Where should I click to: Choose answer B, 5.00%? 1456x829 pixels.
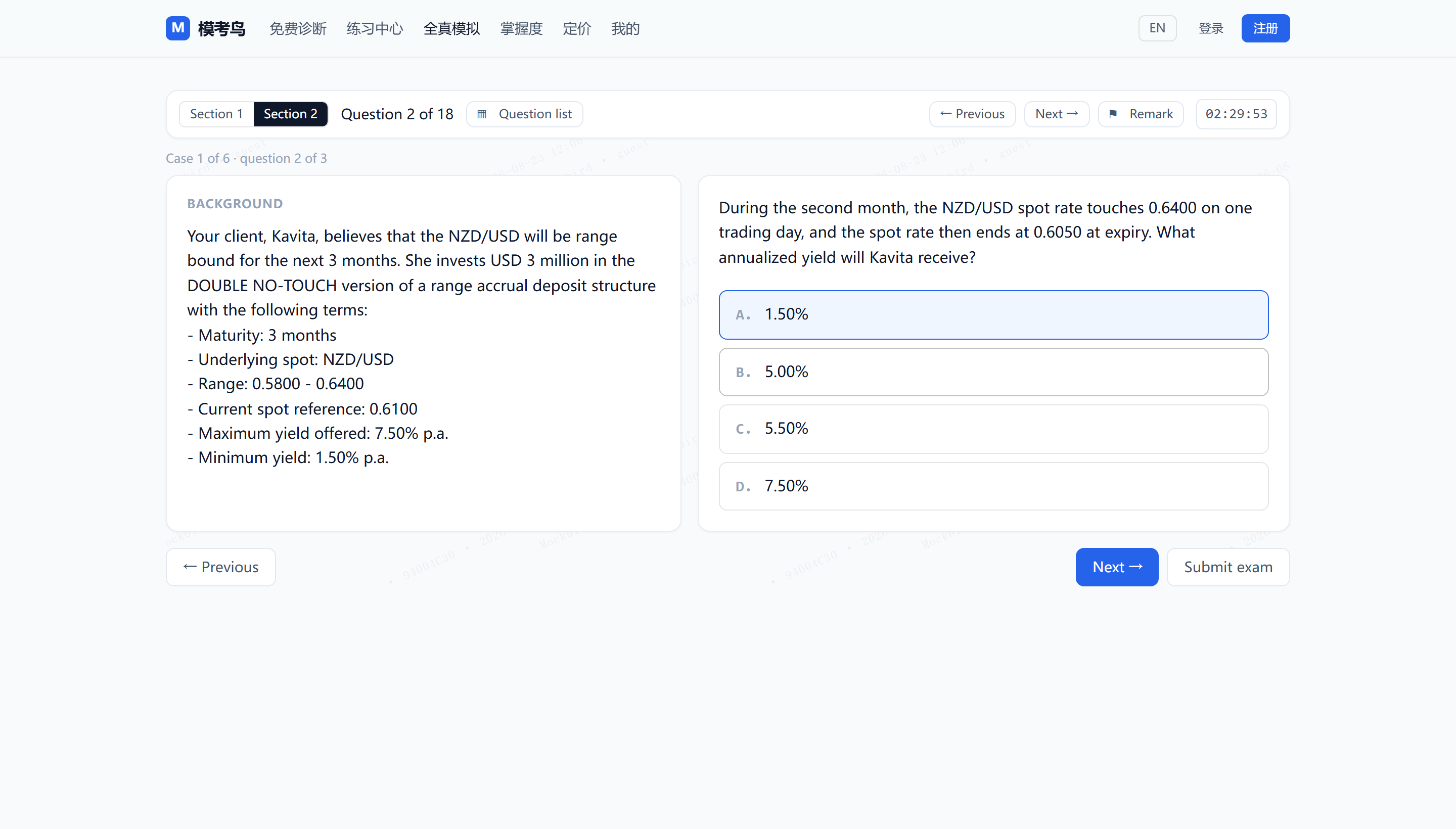click(x=993, y=372)
